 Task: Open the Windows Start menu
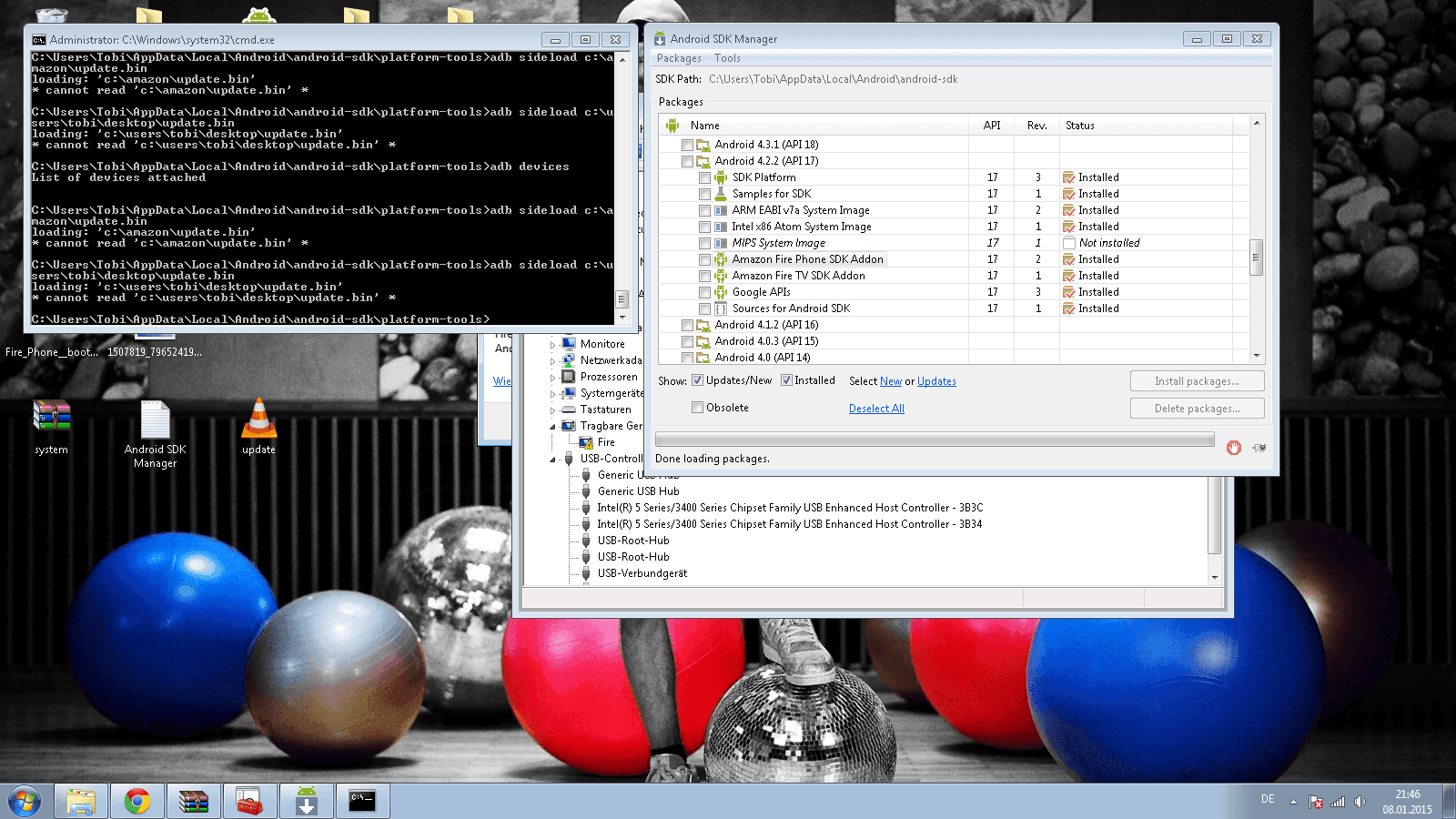25,802
